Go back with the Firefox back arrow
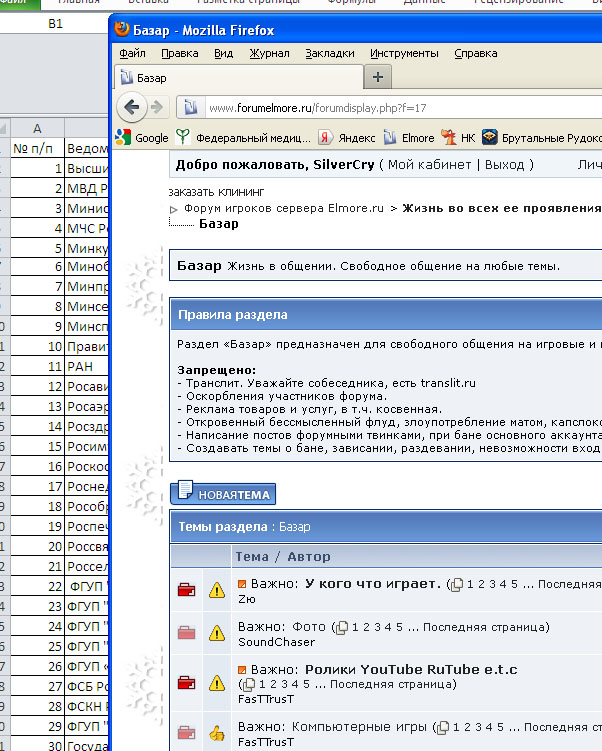 pos(132,107)
